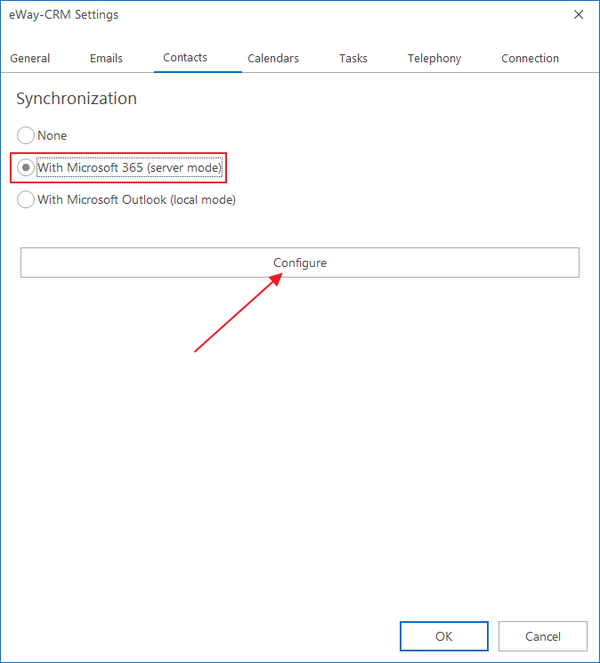Image resolution: width=600 pixels, height=663 pixels.
Task: Confirm settings with OK
Action: [444, 636]
